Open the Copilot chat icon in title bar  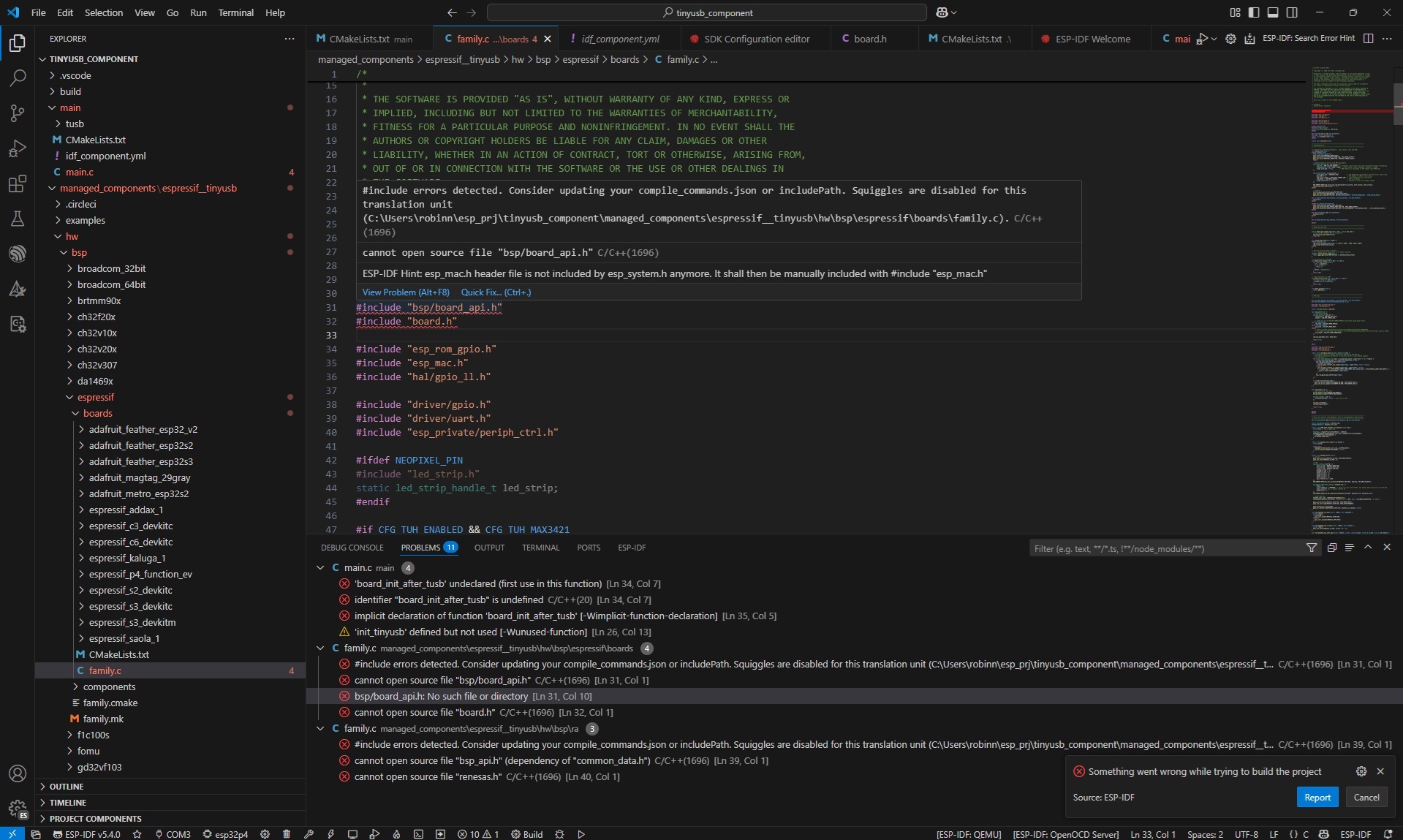942,12
